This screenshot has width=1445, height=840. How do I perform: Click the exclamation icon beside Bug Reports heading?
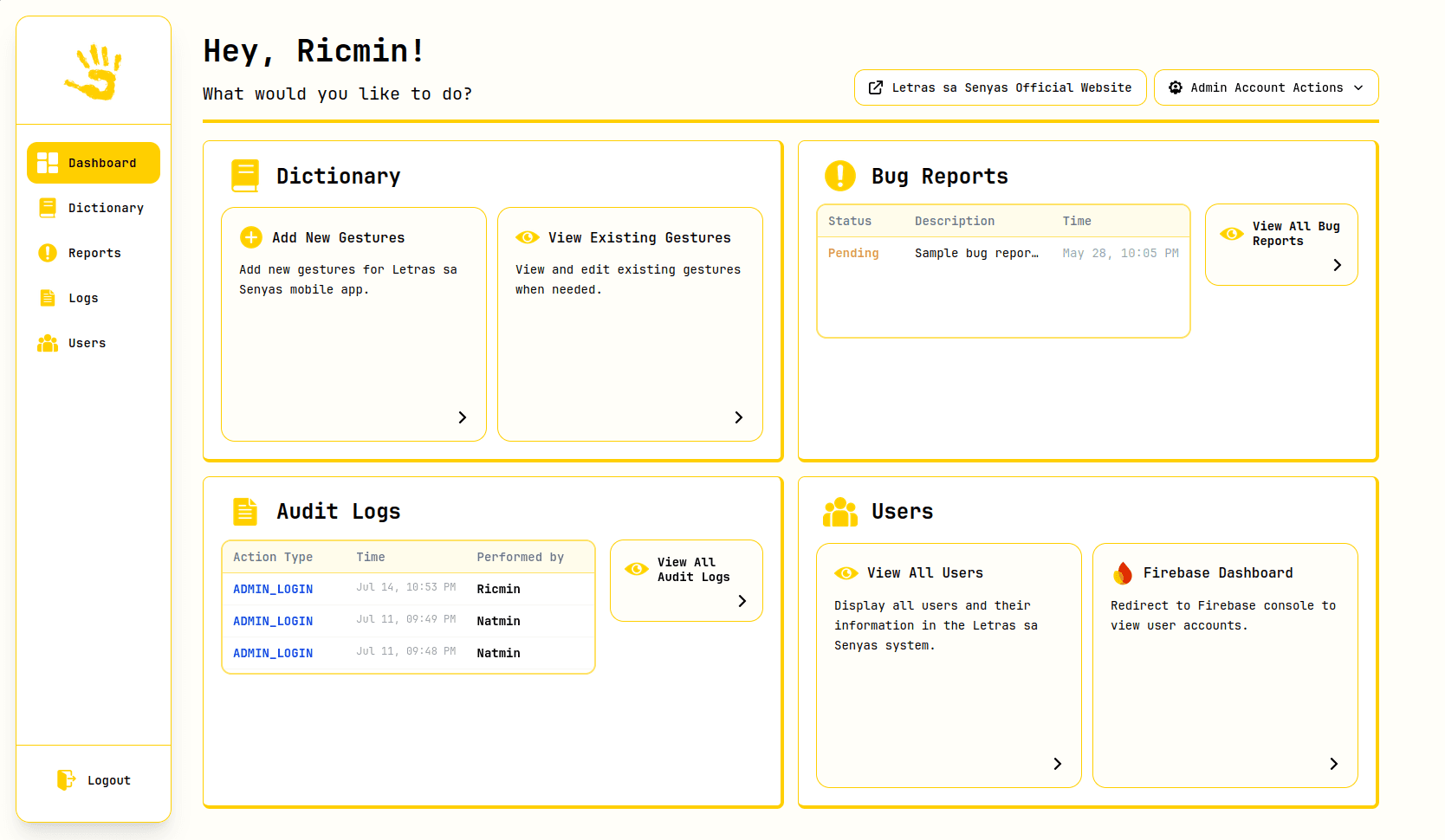click(x=840, y=176)
